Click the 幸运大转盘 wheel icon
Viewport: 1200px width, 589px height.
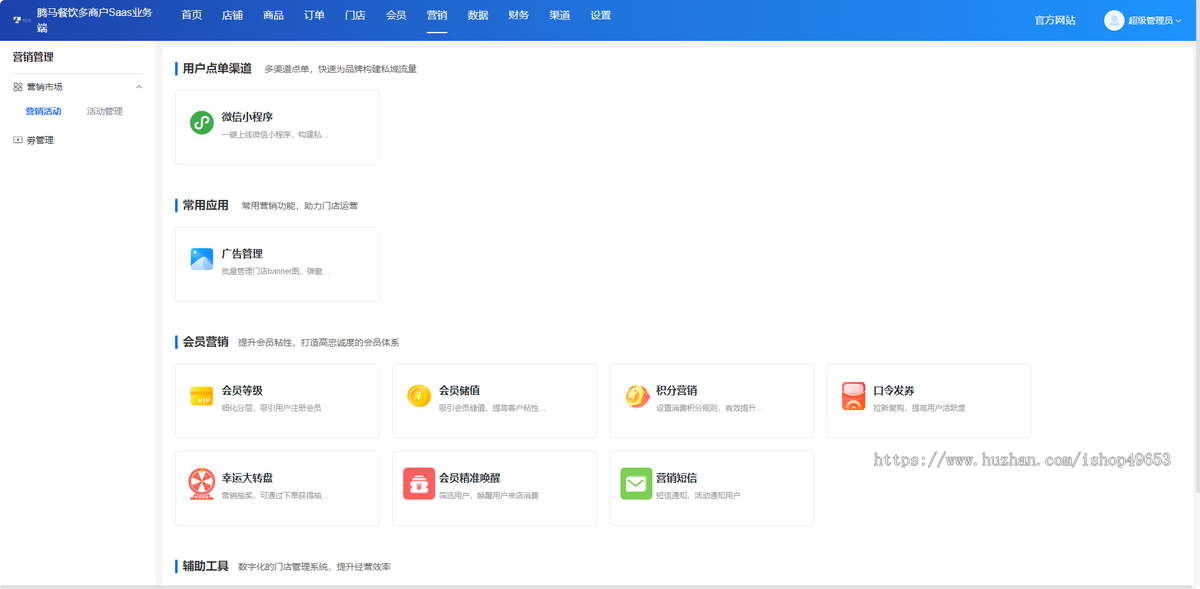tap(201, 484)
